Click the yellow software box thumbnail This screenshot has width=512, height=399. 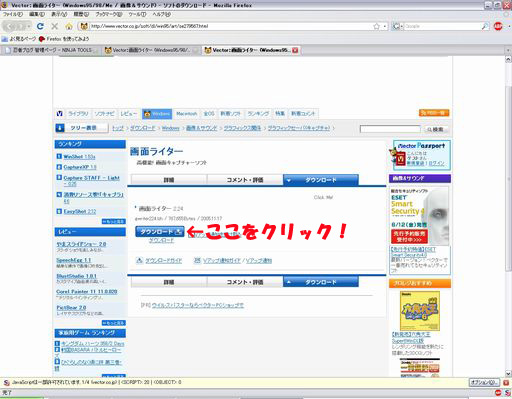420,311
